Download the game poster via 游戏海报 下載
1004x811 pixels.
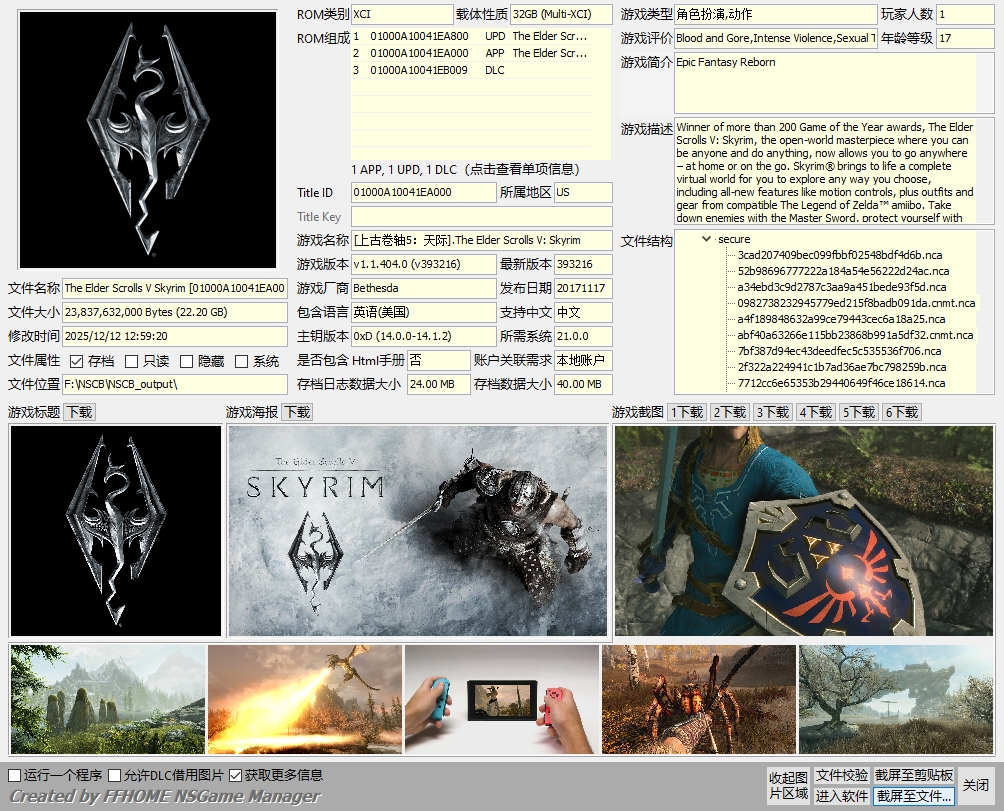click(x=298, y=412)
